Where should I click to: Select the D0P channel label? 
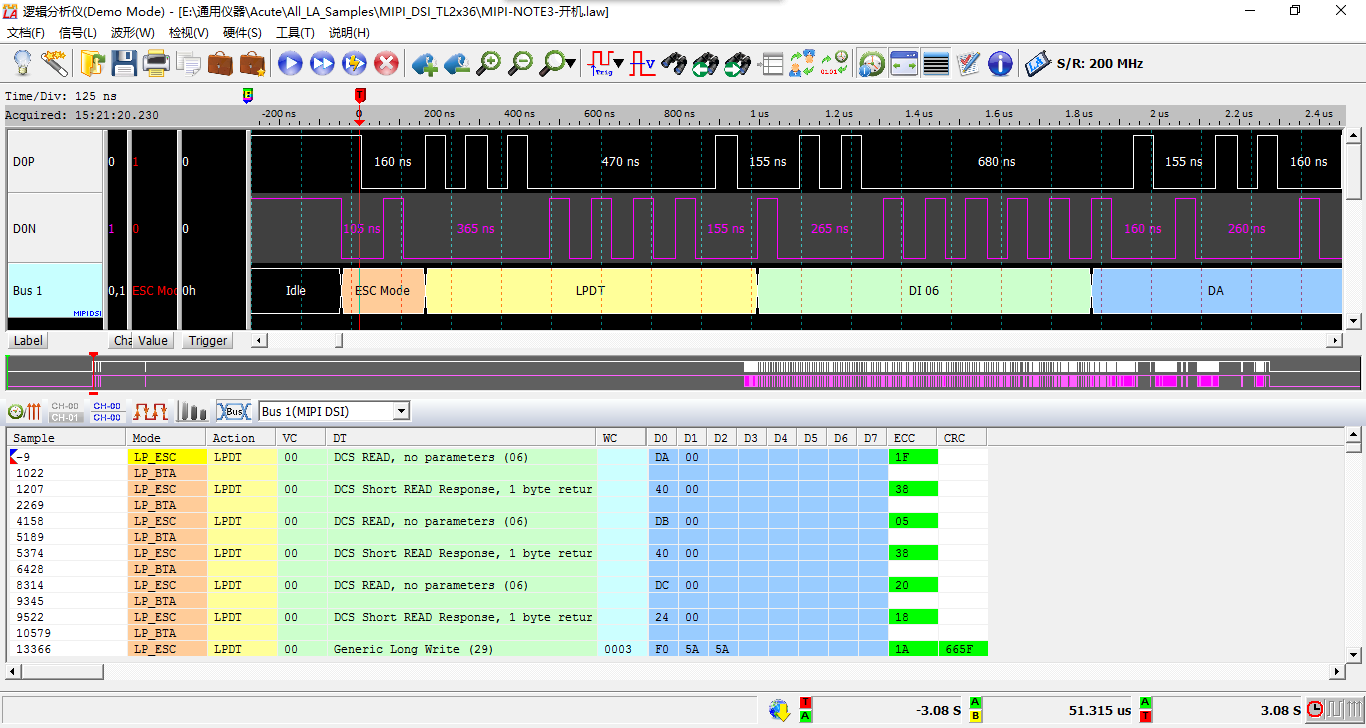(55, 162)
